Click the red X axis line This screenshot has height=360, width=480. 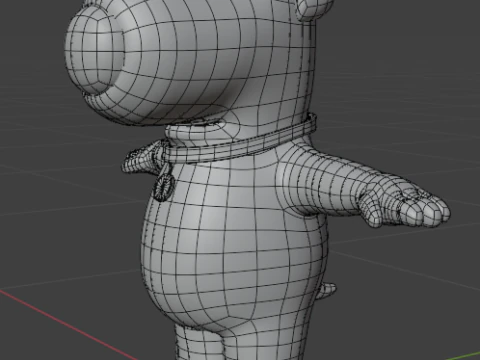(x=67, y=324)
